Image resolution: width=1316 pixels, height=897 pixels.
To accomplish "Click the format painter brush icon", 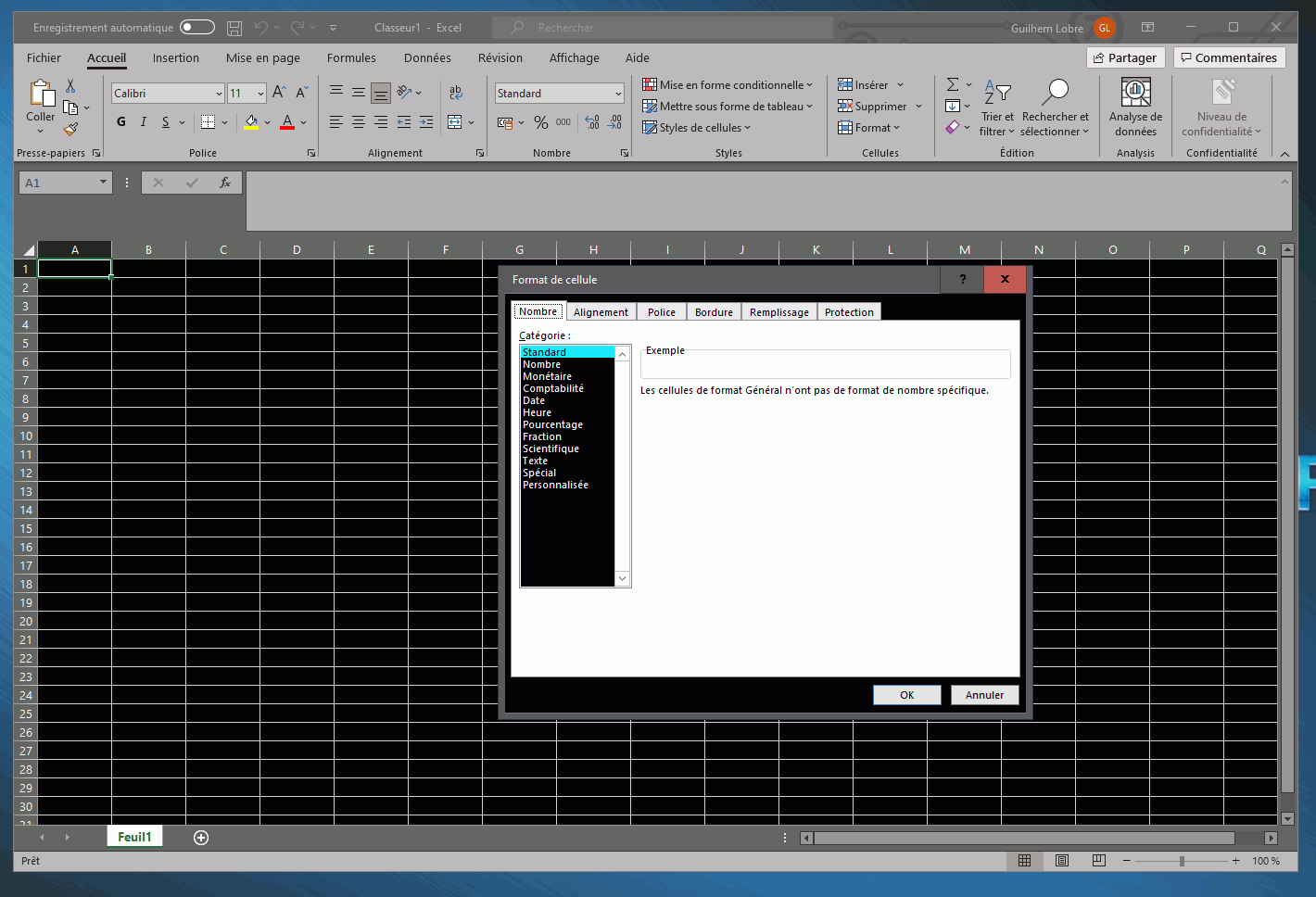I will click(70, 130).
